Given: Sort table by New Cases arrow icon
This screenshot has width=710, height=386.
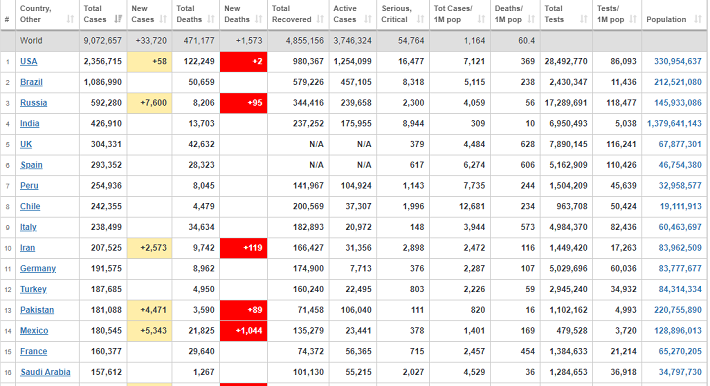Looking at the screenshot, I should pyautogui.click(x=163, y=19).
